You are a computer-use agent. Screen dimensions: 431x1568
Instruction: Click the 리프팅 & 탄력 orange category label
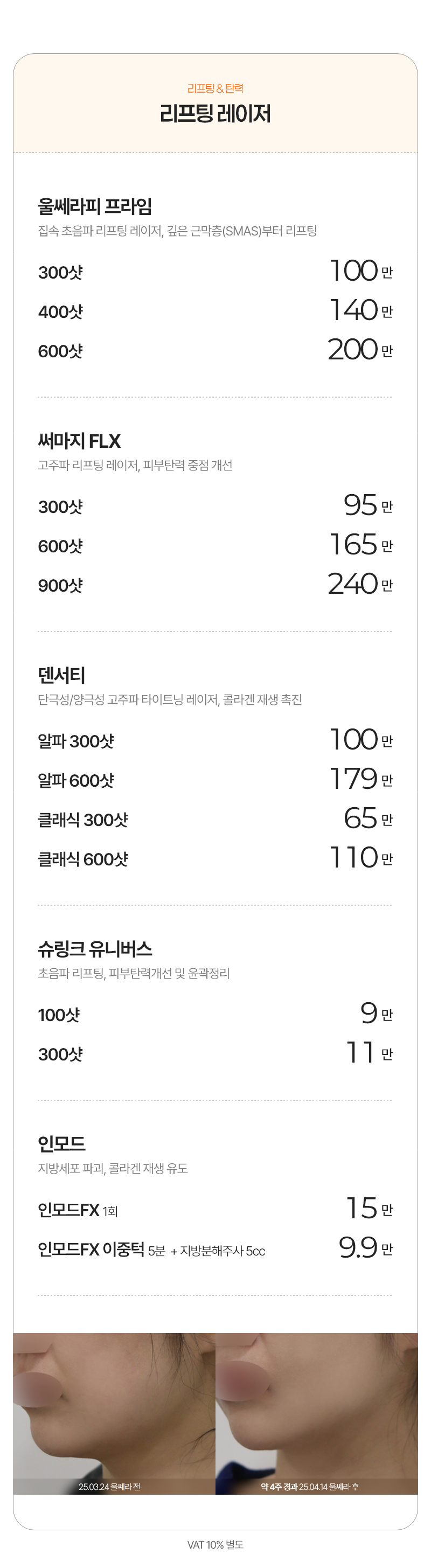click(x=215, y=88)
